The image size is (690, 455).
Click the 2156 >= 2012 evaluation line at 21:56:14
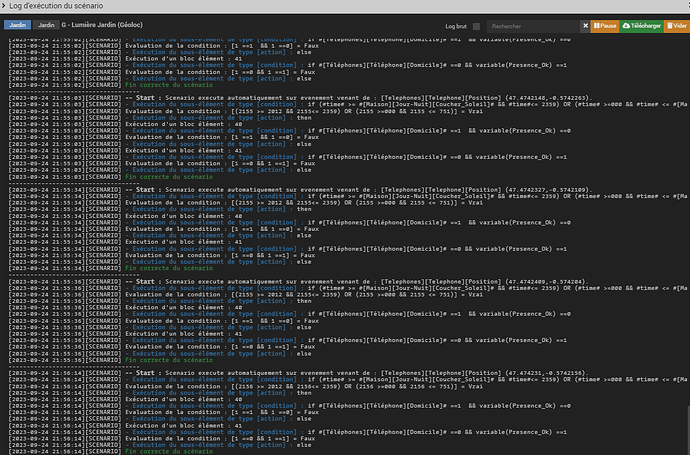point(246,386)
